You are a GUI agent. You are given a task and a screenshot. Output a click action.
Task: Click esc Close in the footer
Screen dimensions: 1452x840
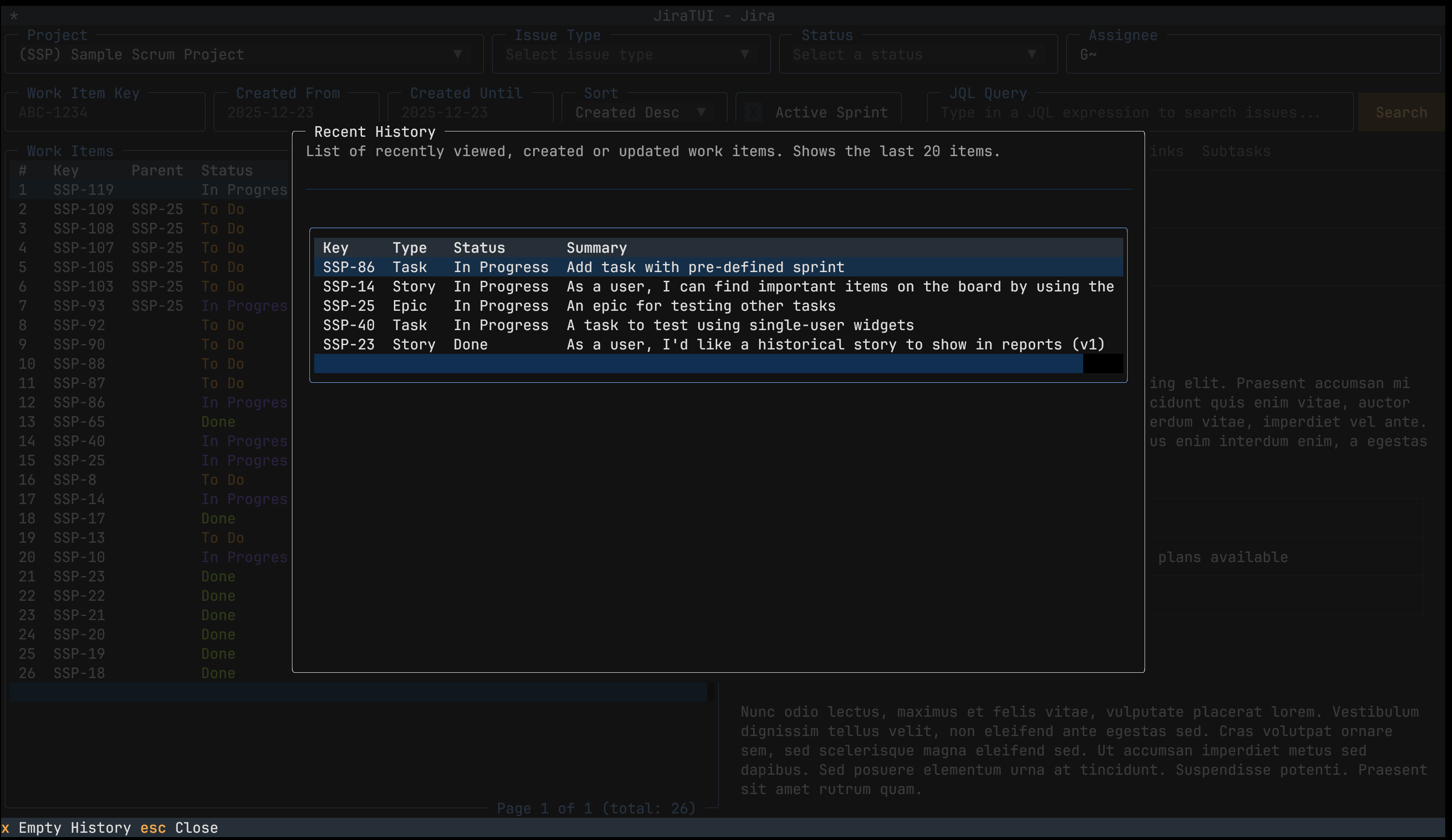[x=179, y=828]
